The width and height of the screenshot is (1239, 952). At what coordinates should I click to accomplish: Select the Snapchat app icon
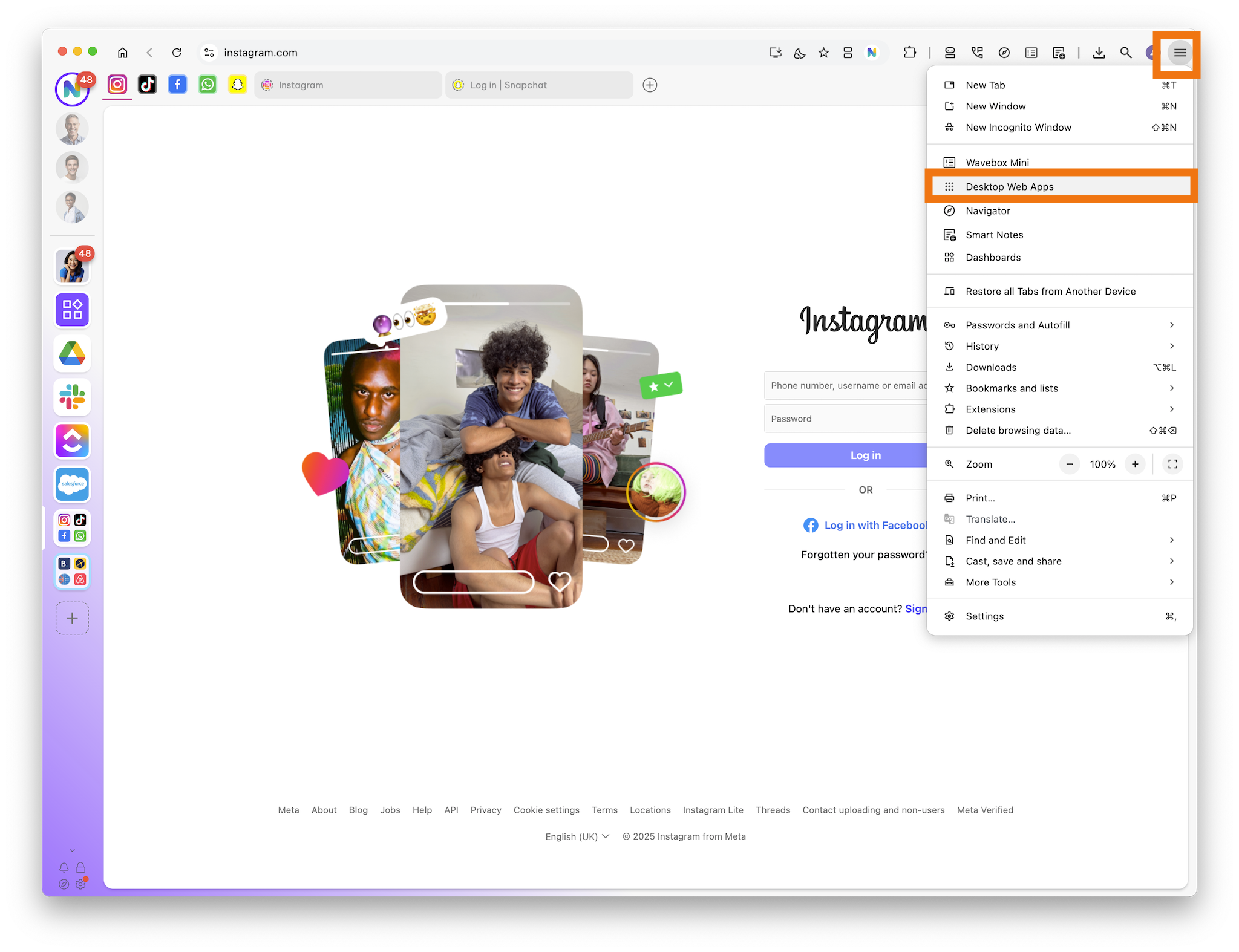tap(238, 85)
